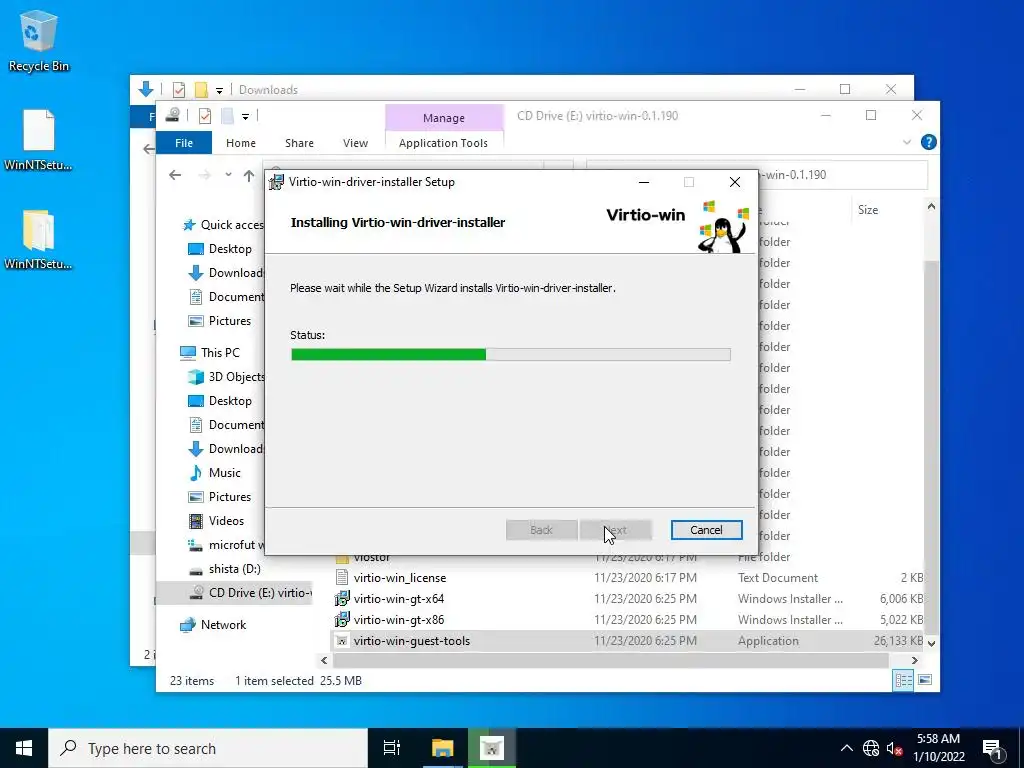Click the folder icon in the Downloads window title bar

tap(201, 89)
